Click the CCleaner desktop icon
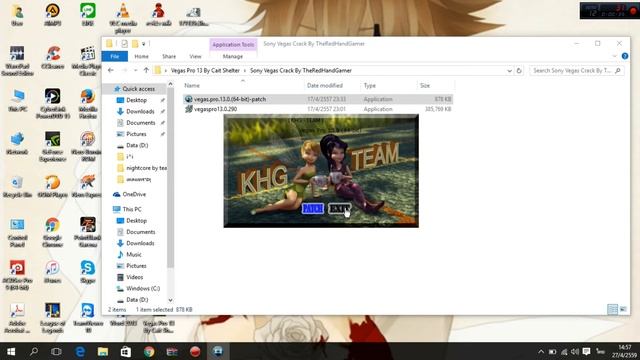This screenshot has width=640, height=360. [52, 57]
